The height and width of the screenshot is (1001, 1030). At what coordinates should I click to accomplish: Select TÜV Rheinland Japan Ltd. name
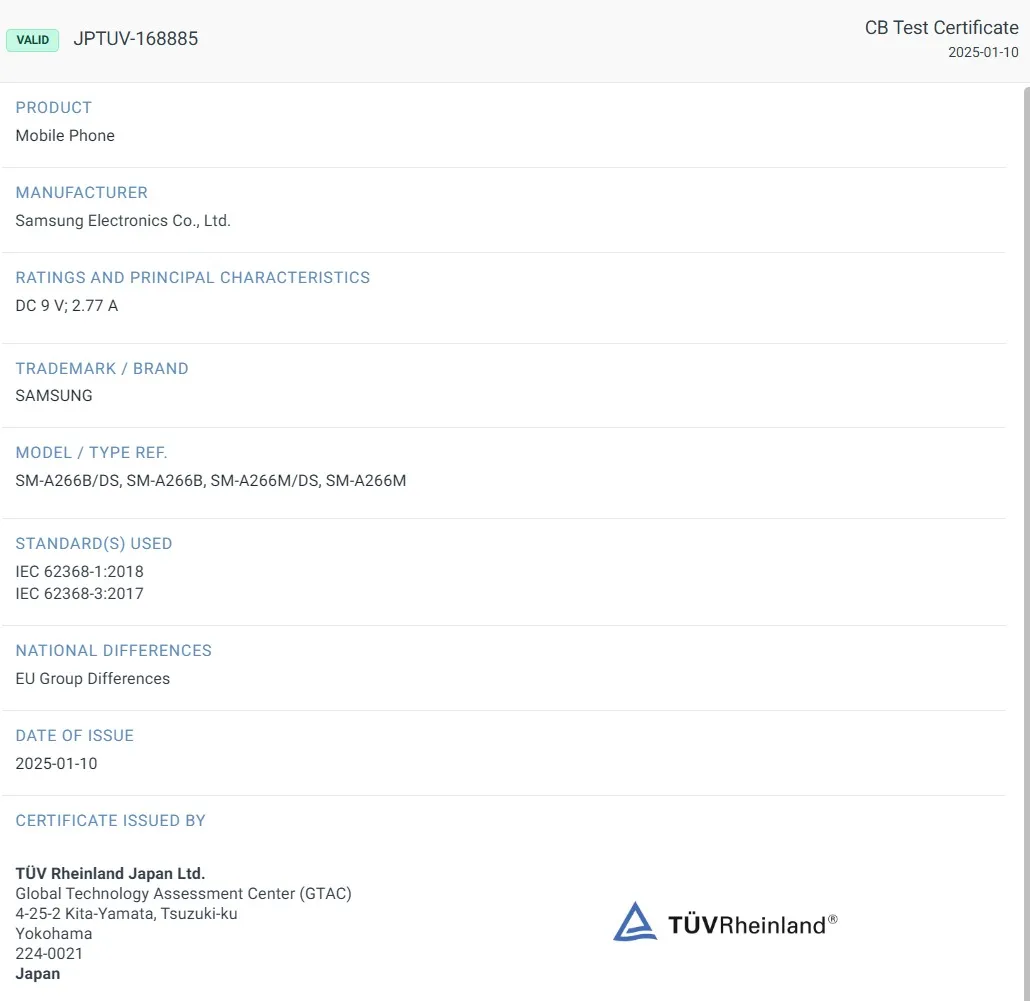pos(110,874)
